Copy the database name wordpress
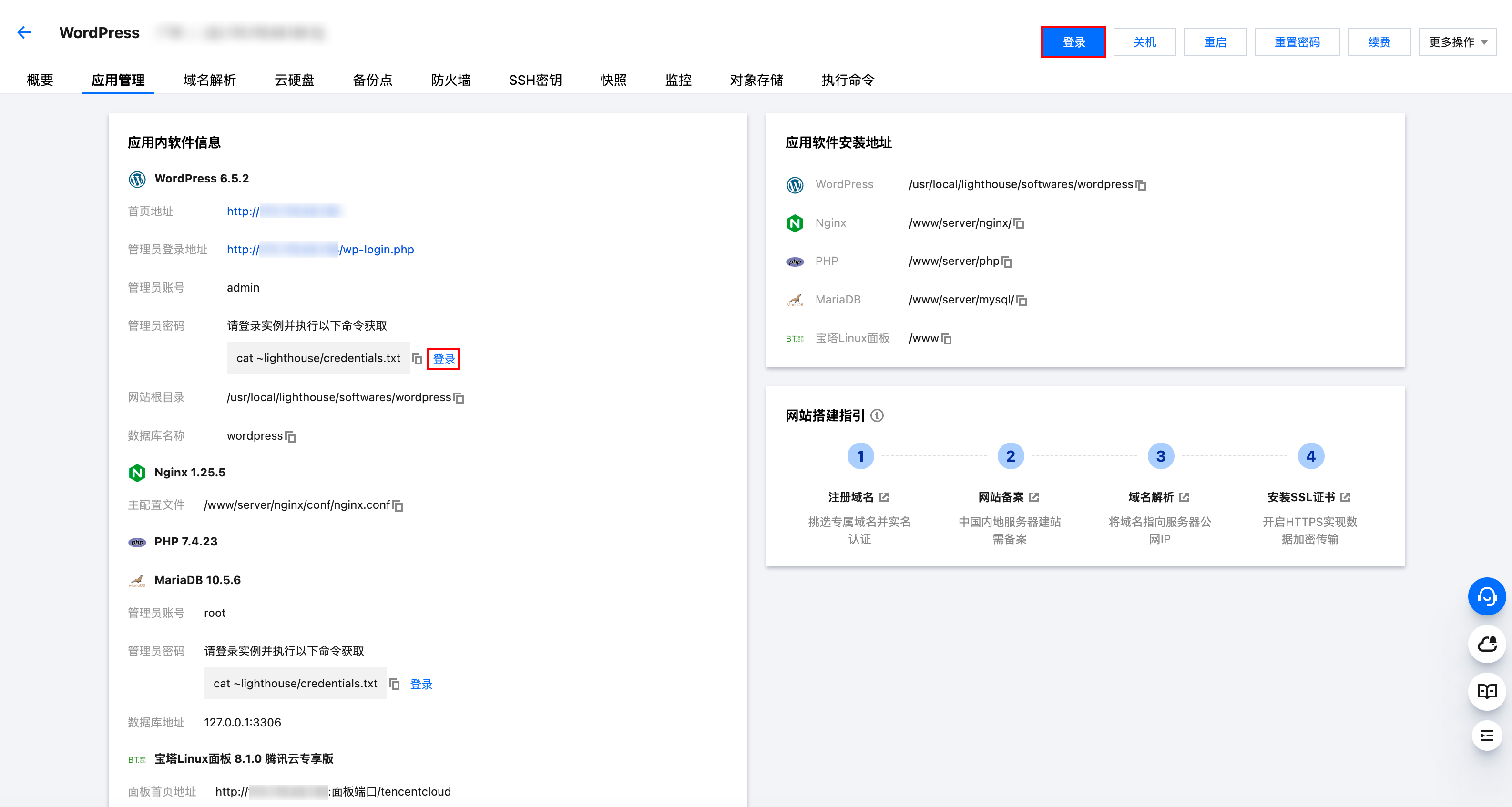1512x807 pixels. 291,437
